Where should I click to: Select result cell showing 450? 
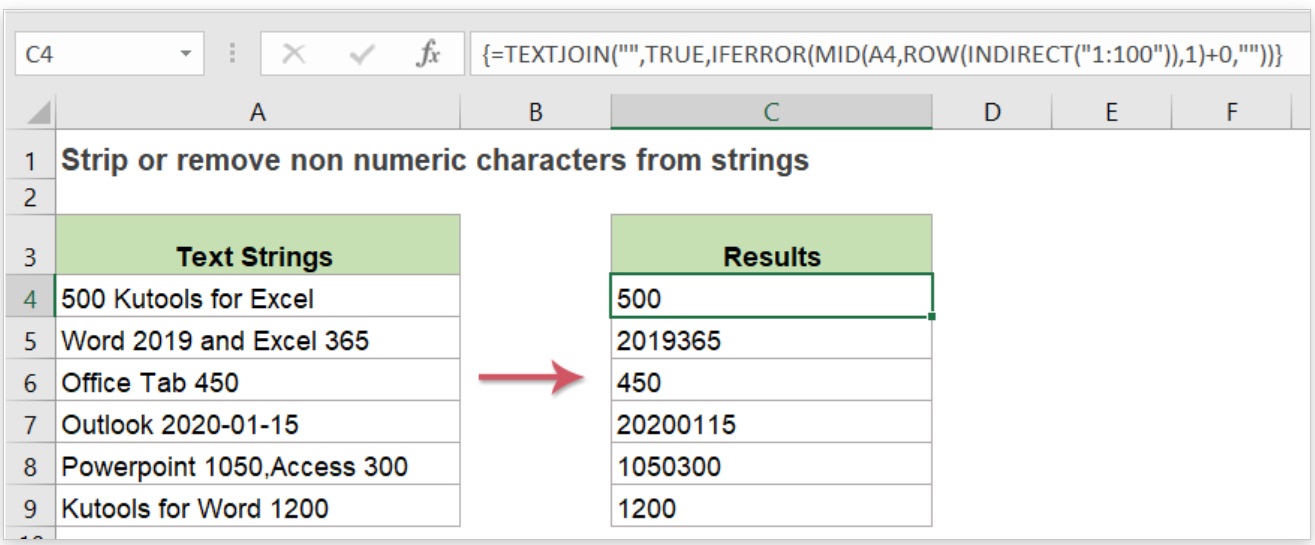[x=771, y=381]
